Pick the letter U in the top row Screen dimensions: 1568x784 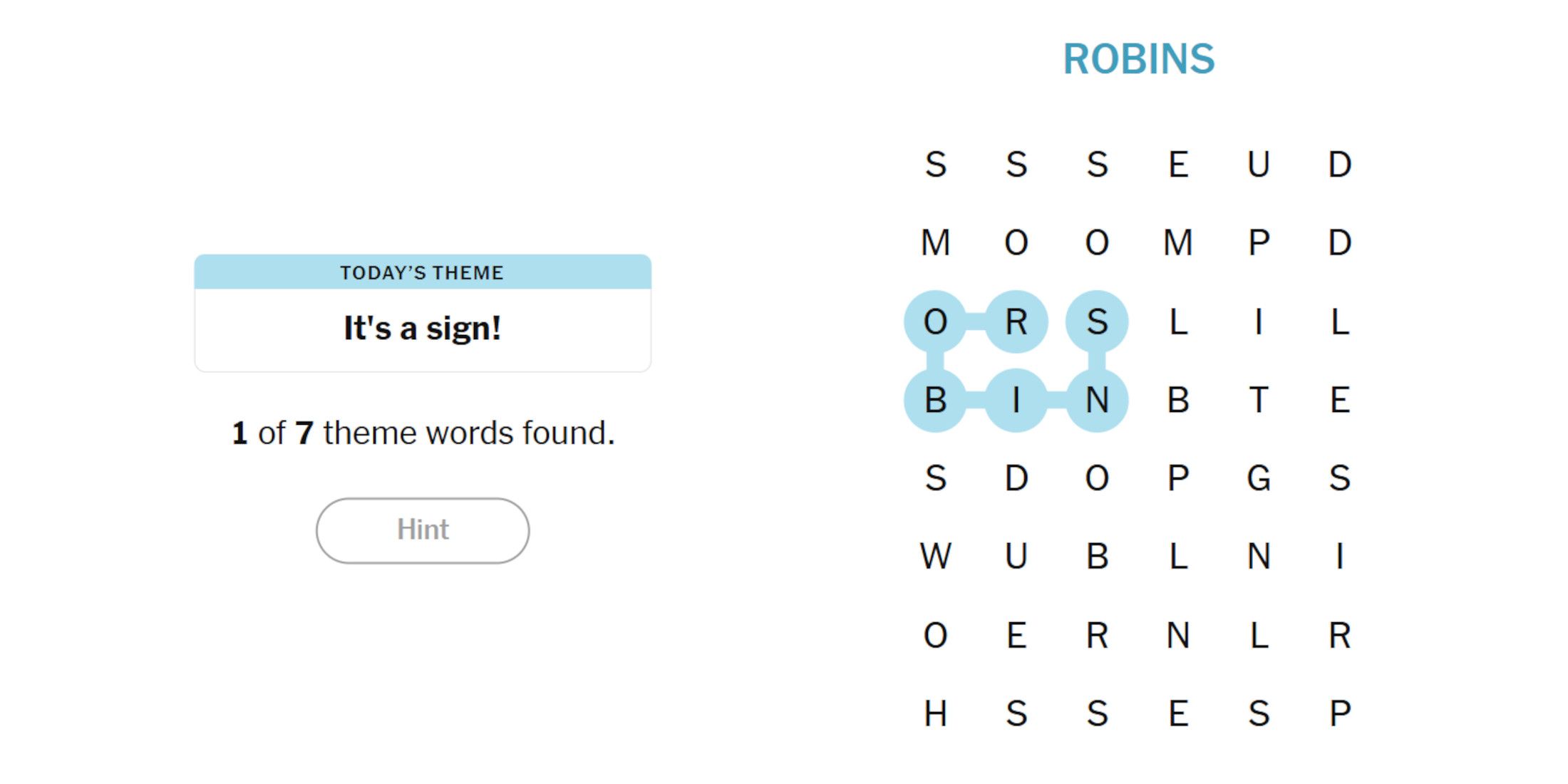coord(1259,165)
